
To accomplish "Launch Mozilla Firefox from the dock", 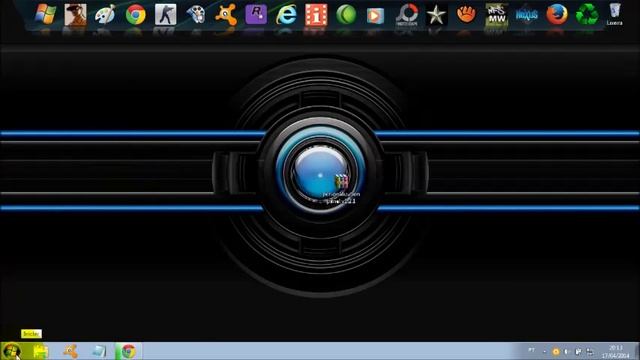I will point(557,15).
